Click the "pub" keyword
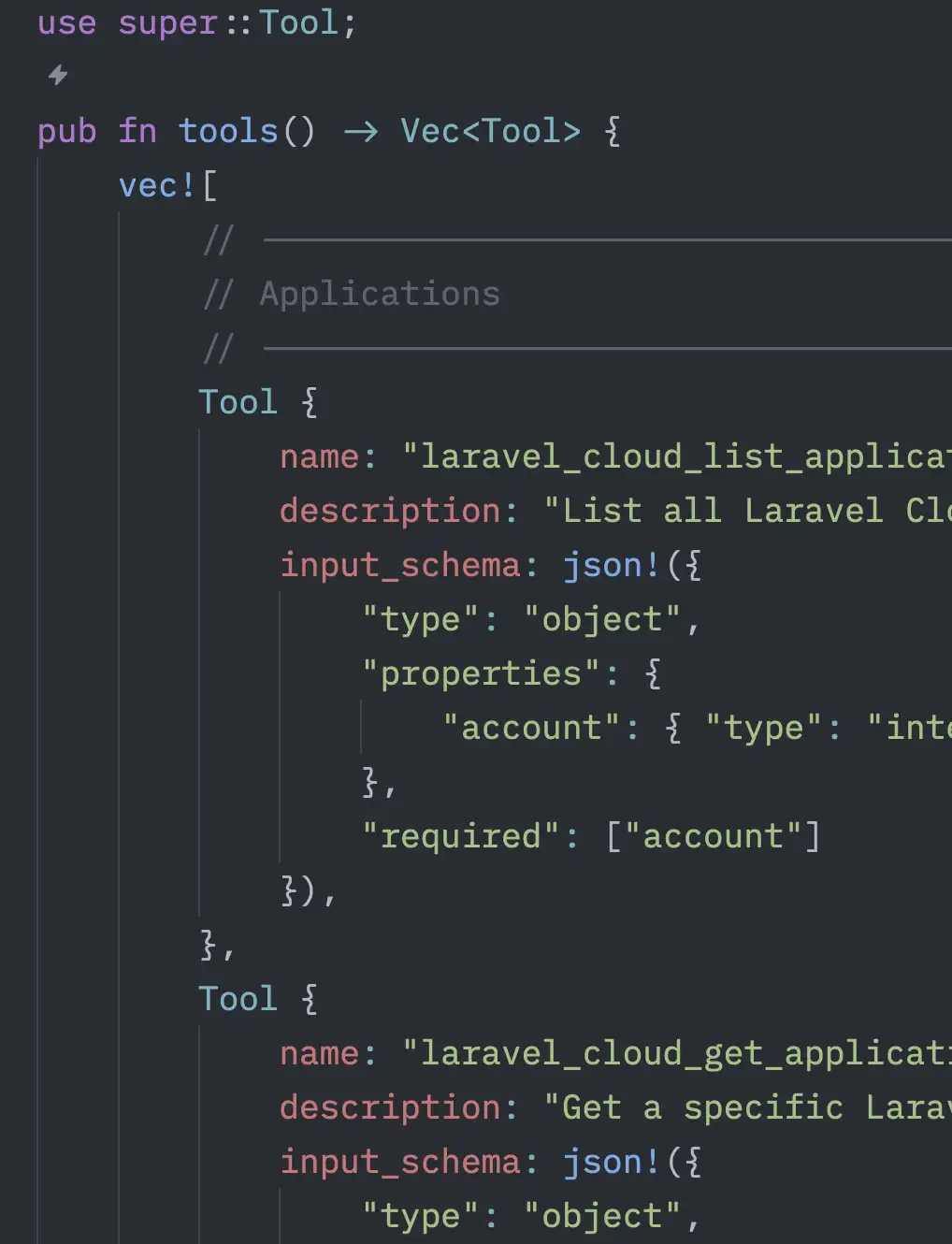Screen dimensions: 952x1244 click(66, 132)
